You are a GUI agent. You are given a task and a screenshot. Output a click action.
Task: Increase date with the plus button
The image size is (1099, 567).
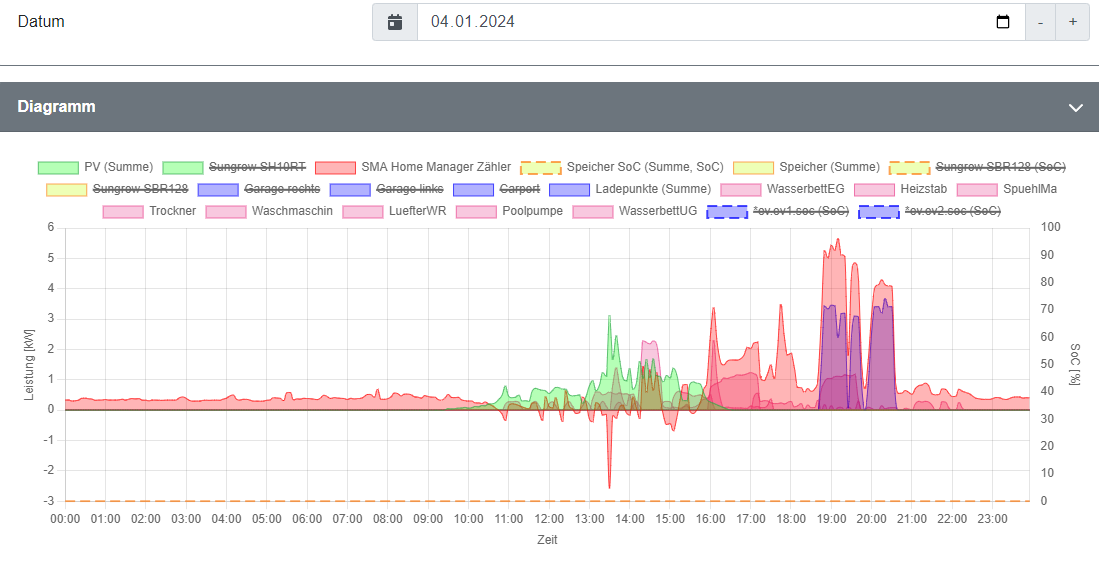point(1073,22)
